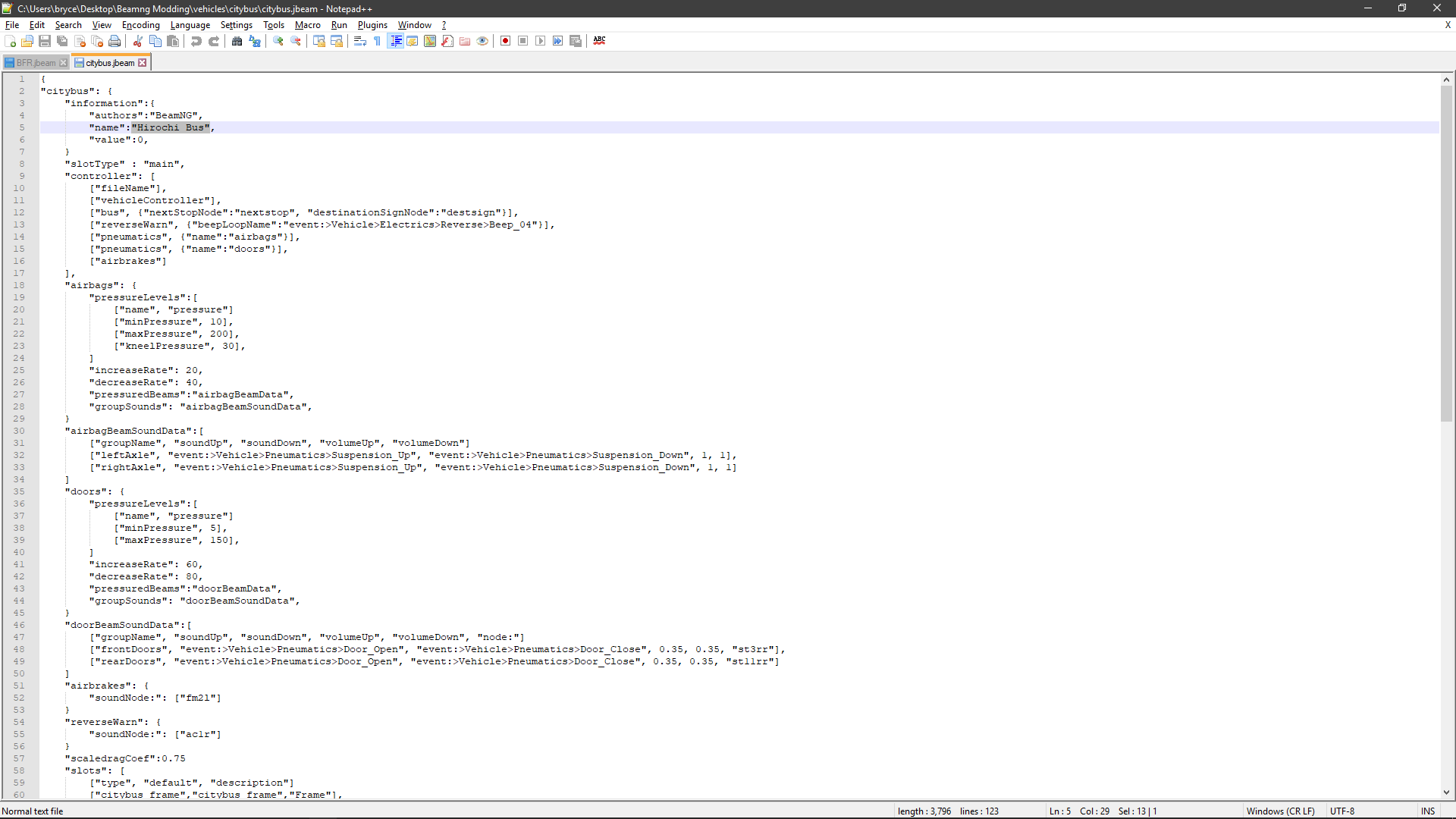The image size is (1456, 819).
Task: Open the Encoding menu
Action: (140, 25)
